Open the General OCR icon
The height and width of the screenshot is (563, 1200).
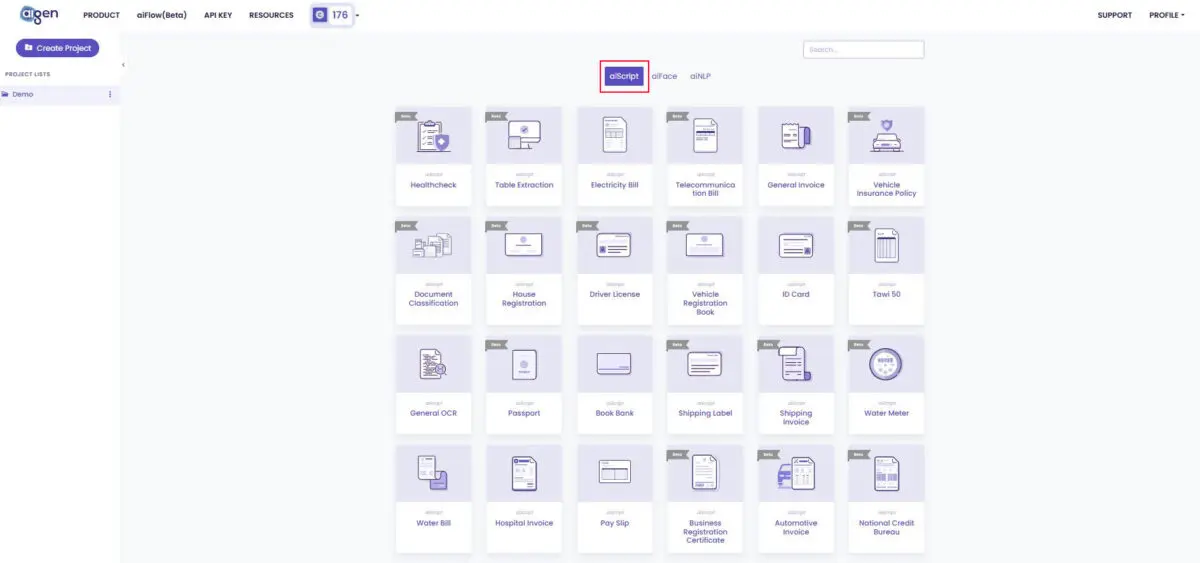pyautogui.click(x=434, y=364)
